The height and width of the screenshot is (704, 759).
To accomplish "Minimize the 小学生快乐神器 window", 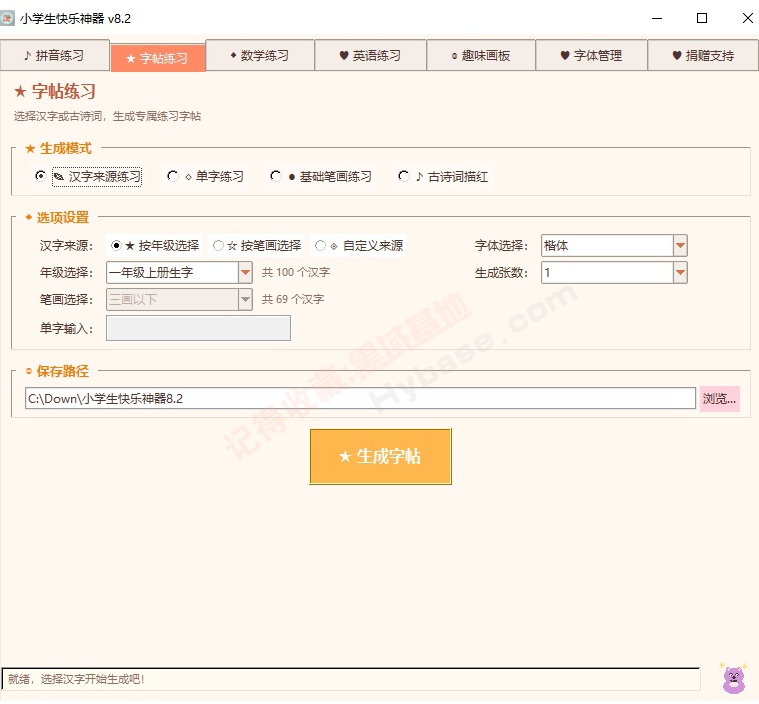I will pyautogui.click(x=656, y=18).
